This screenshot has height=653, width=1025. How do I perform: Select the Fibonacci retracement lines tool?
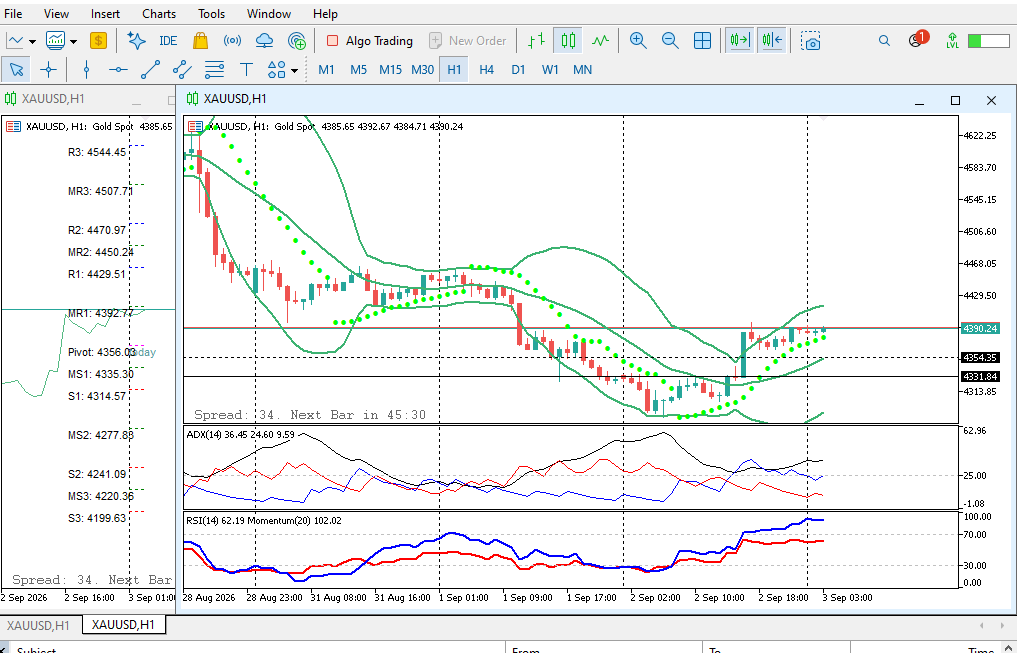(x=214, y=69)
